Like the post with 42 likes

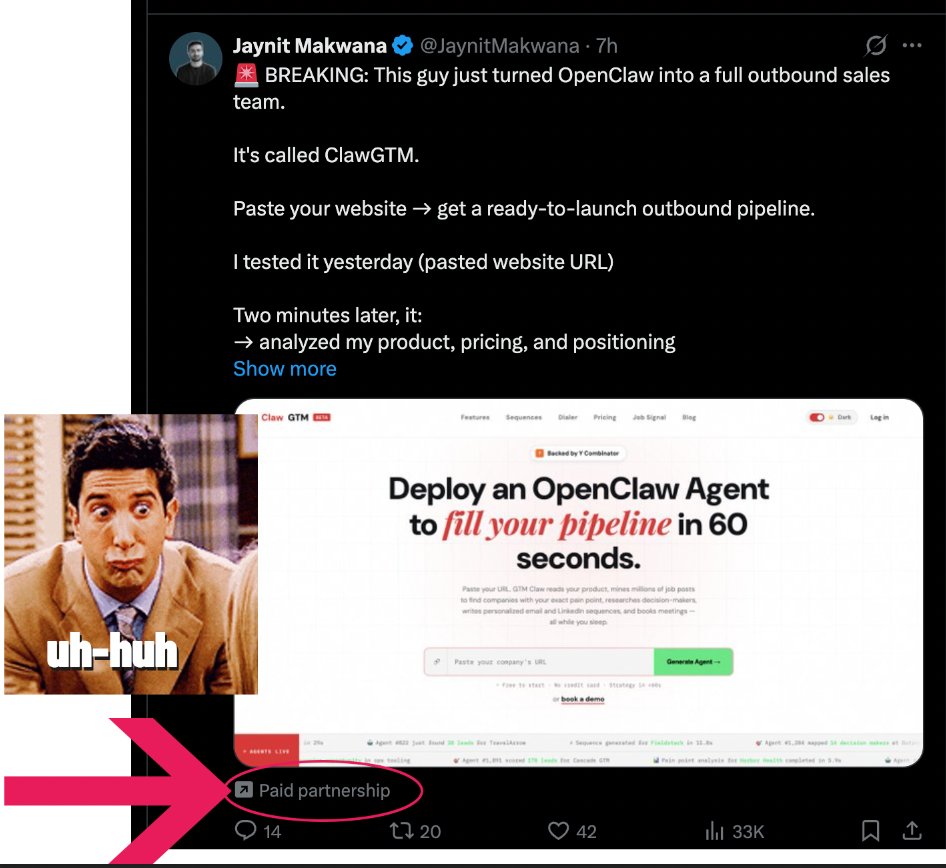[572, 831]
